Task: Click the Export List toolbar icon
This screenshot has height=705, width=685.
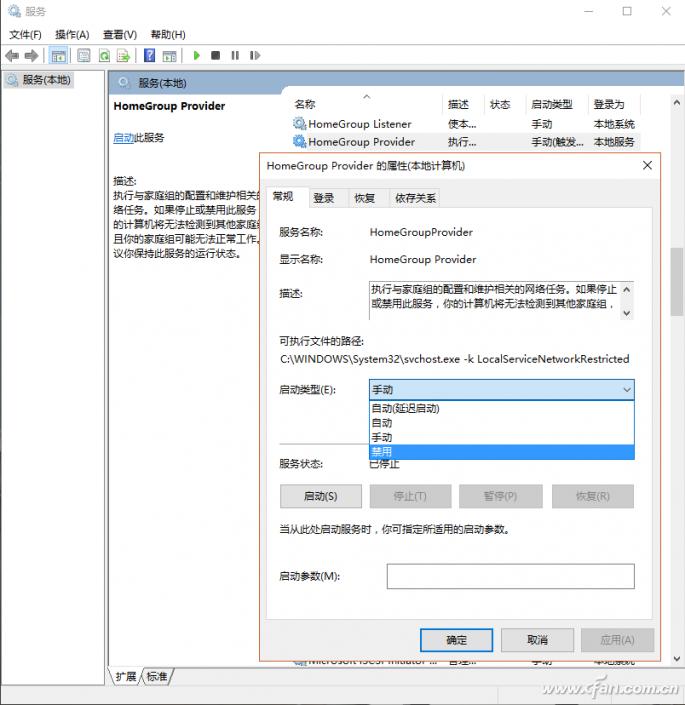Action: point(123,56)
